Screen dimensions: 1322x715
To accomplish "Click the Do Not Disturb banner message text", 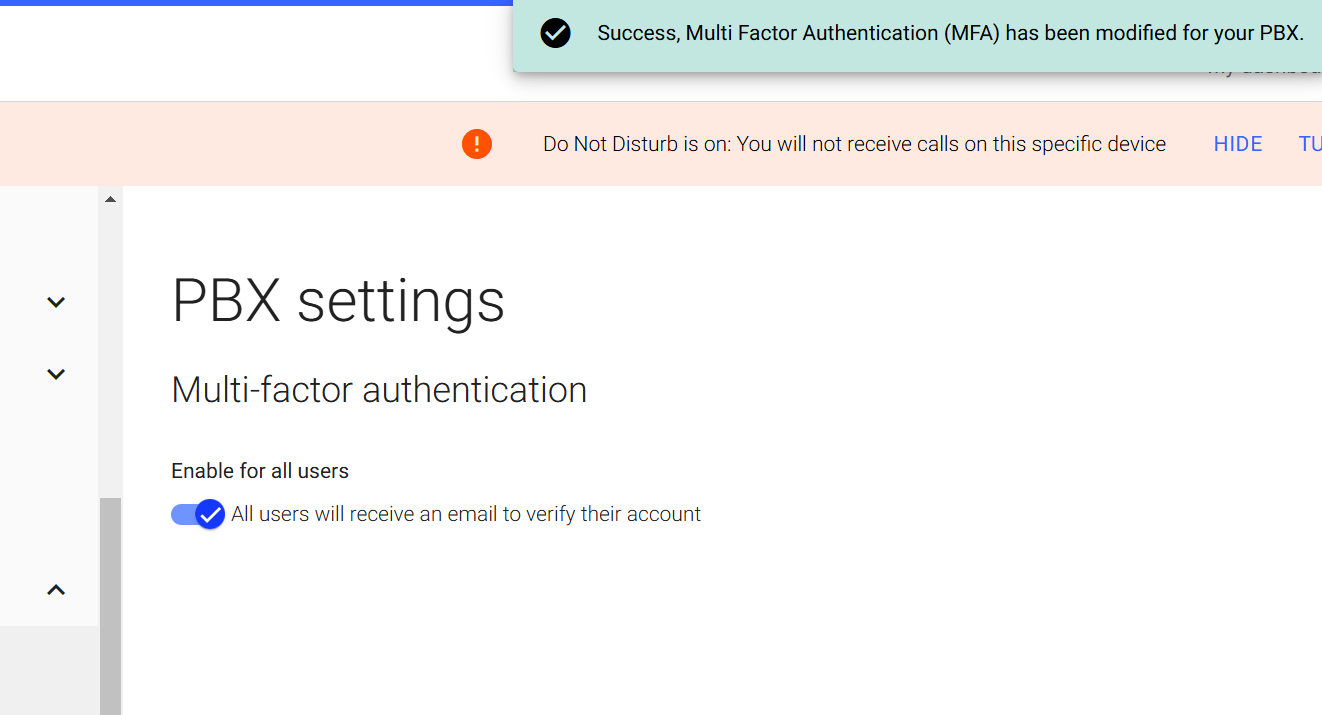I will [854, 144].
